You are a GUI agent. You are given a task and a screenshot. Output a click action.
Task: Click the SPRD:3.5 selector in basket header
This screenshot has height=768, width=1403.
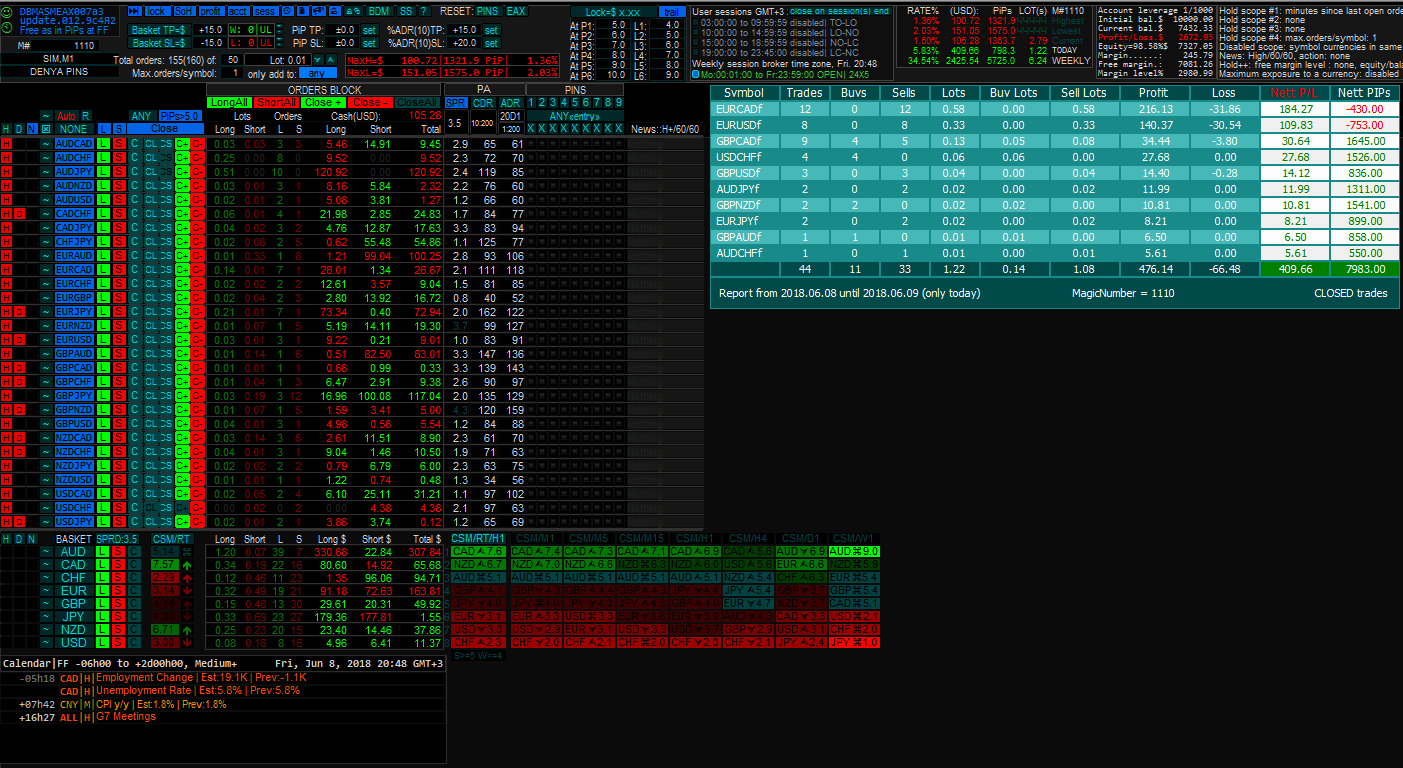[116, 539]
